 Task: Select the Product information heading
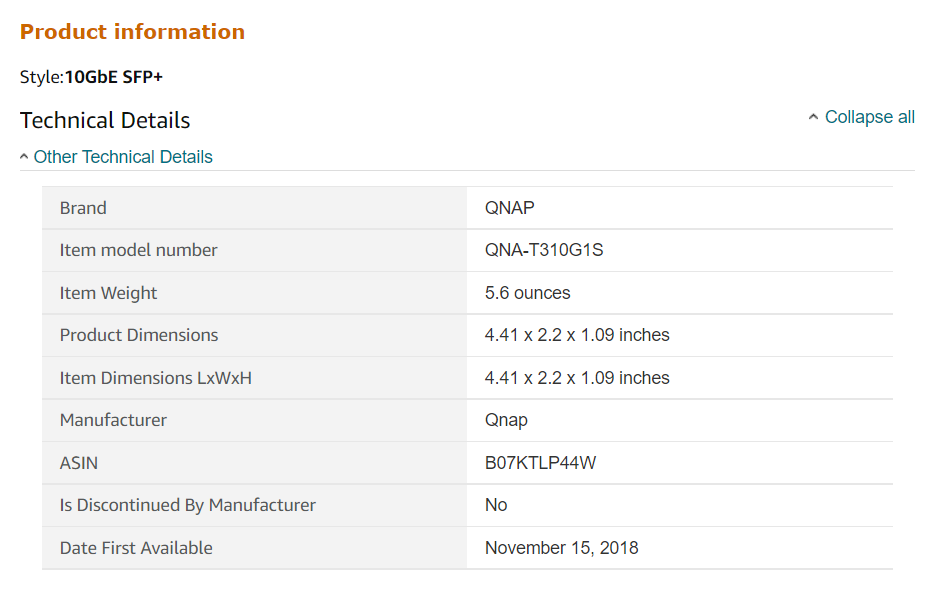(x=132, y=32)
